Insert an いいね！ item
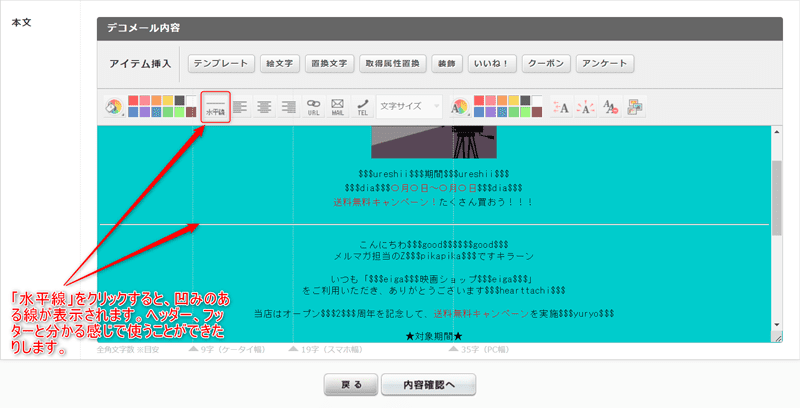Screen dimensions: 800x408 click(x=492, y=64)
